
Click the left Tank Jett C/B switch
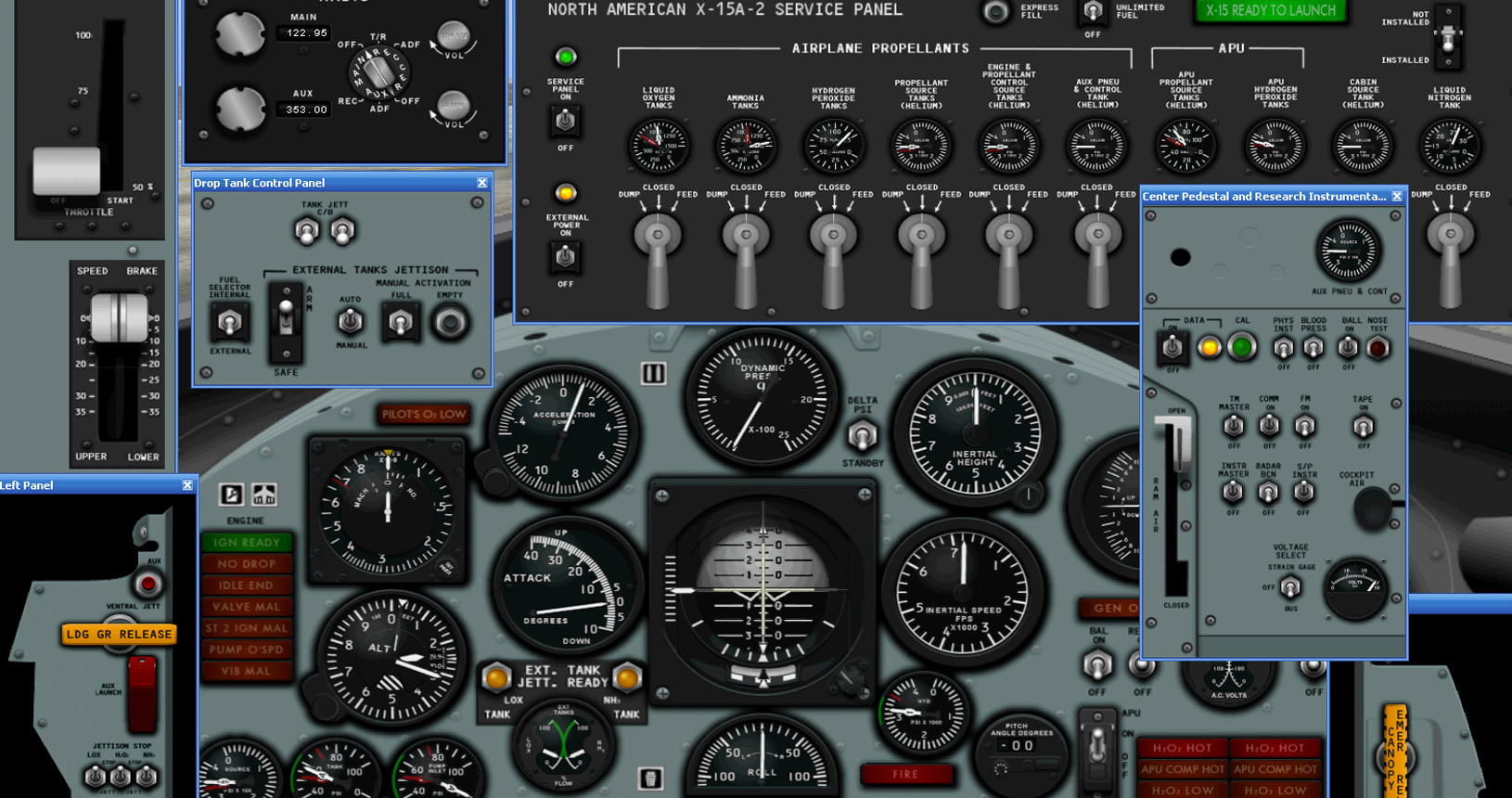point(306,229)
